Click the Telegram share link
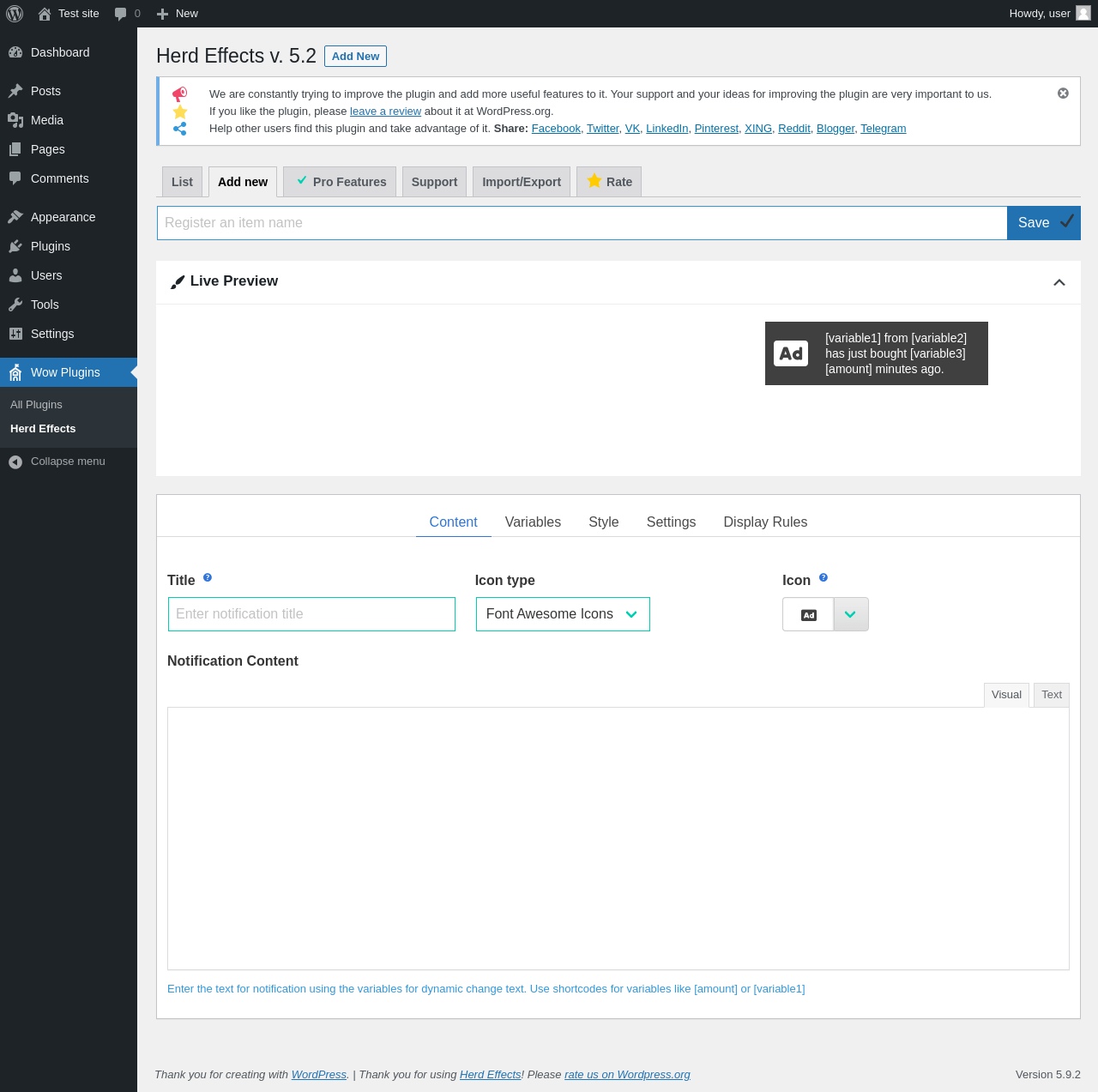This screenshot has width=1098, height=1092. pos(883,129)
